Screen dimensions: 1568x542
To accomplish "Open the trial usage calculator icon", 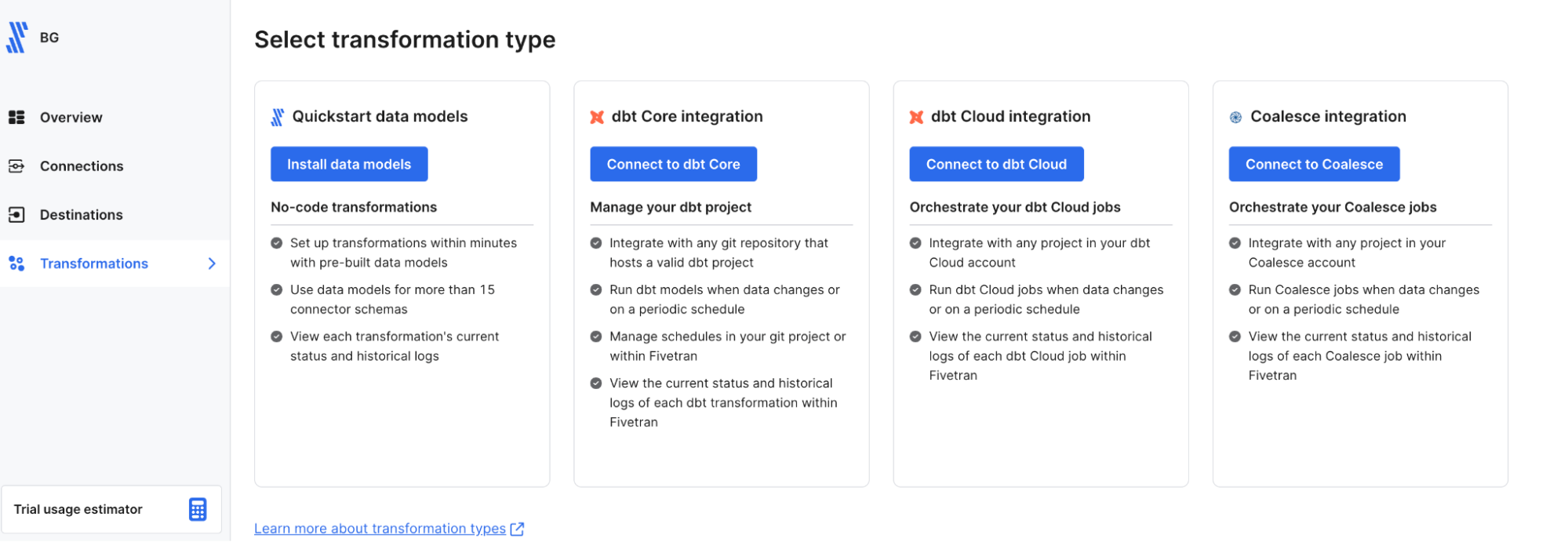I will (x=198, y=510).
